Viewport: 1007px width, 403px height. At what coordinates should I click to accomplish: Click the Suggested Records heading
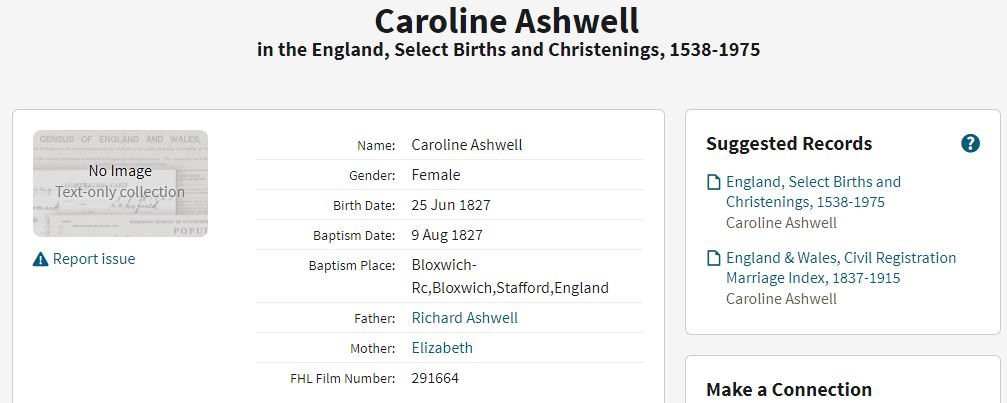point(789,144)
